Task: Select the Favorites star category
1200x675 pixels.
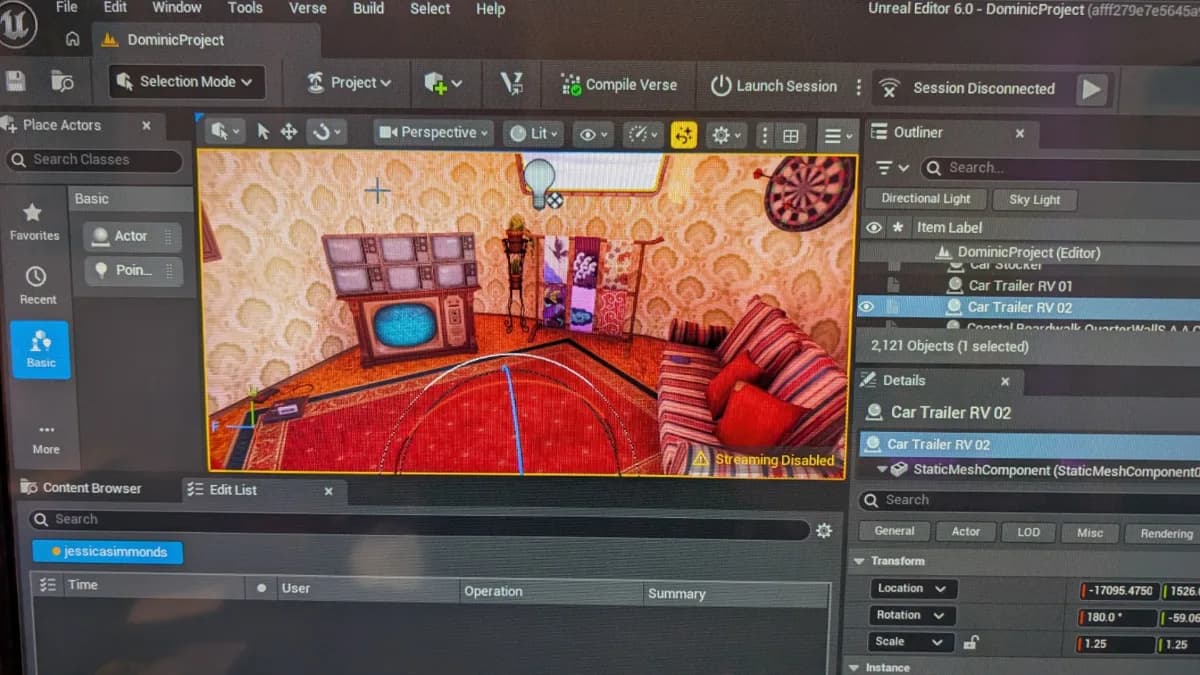Action: coord(34,221)
